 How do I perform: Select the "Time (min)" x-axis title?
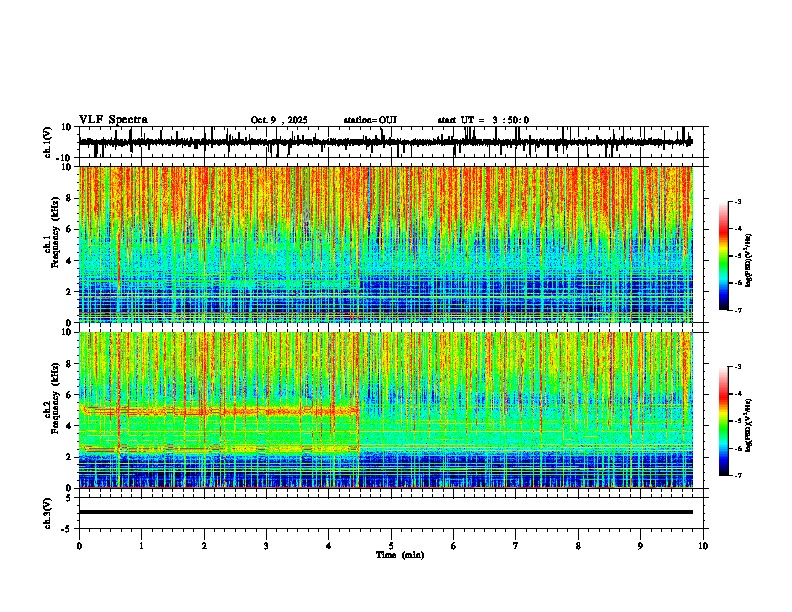(x=400, y=555)
